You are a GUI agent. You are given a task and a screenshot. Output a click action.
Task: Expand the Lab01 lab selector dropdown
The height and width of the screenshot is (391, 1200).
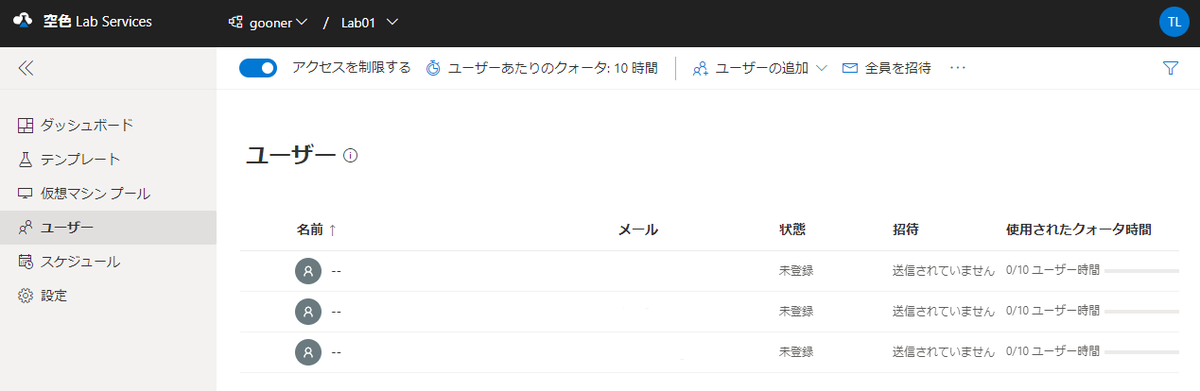tap(392, 22)
